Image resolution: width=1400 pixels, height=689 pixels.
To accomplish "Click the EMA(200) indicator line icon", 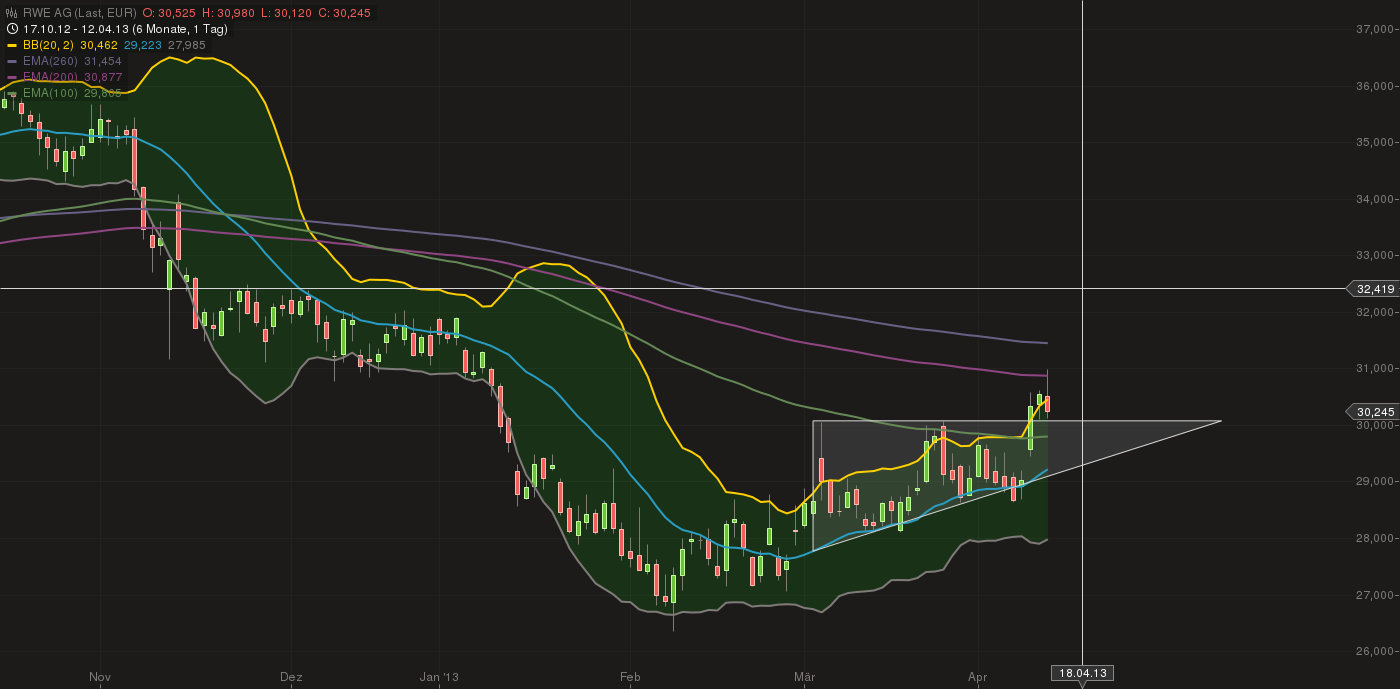I will point(12,77).
